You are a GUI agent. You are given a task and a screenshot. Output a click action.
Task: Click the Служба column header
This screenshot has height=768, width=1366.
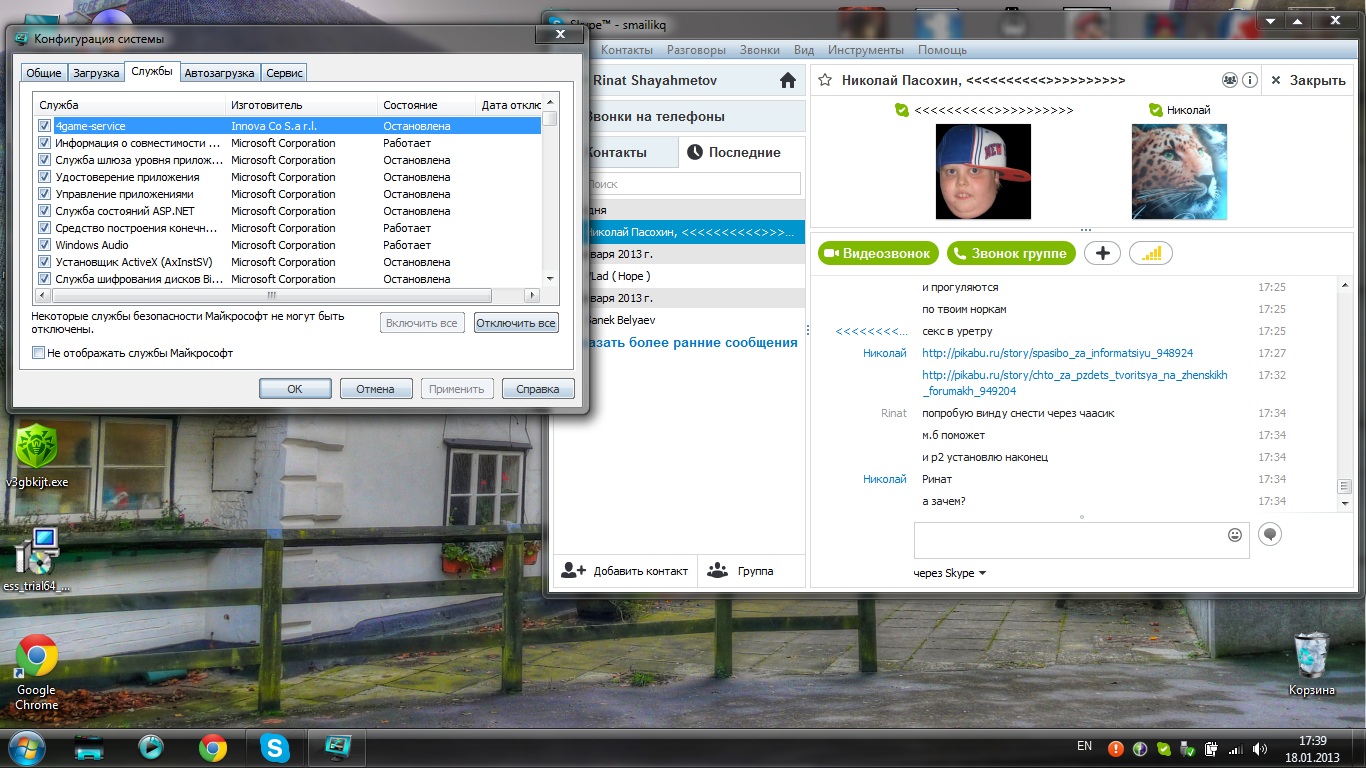[130, 105]
